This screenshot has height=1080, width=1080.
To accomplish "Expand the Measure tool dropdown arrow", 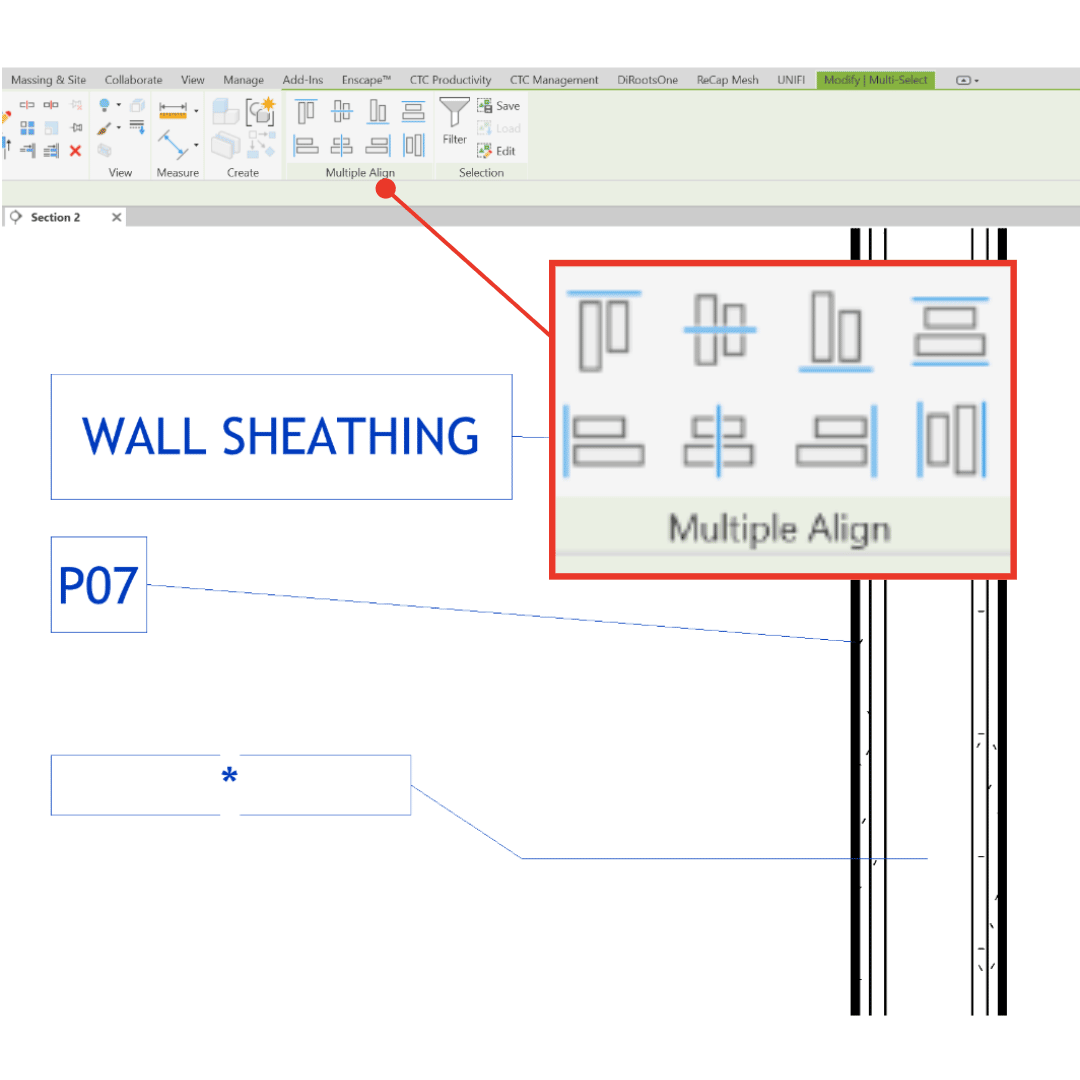I will coord(196,146).
